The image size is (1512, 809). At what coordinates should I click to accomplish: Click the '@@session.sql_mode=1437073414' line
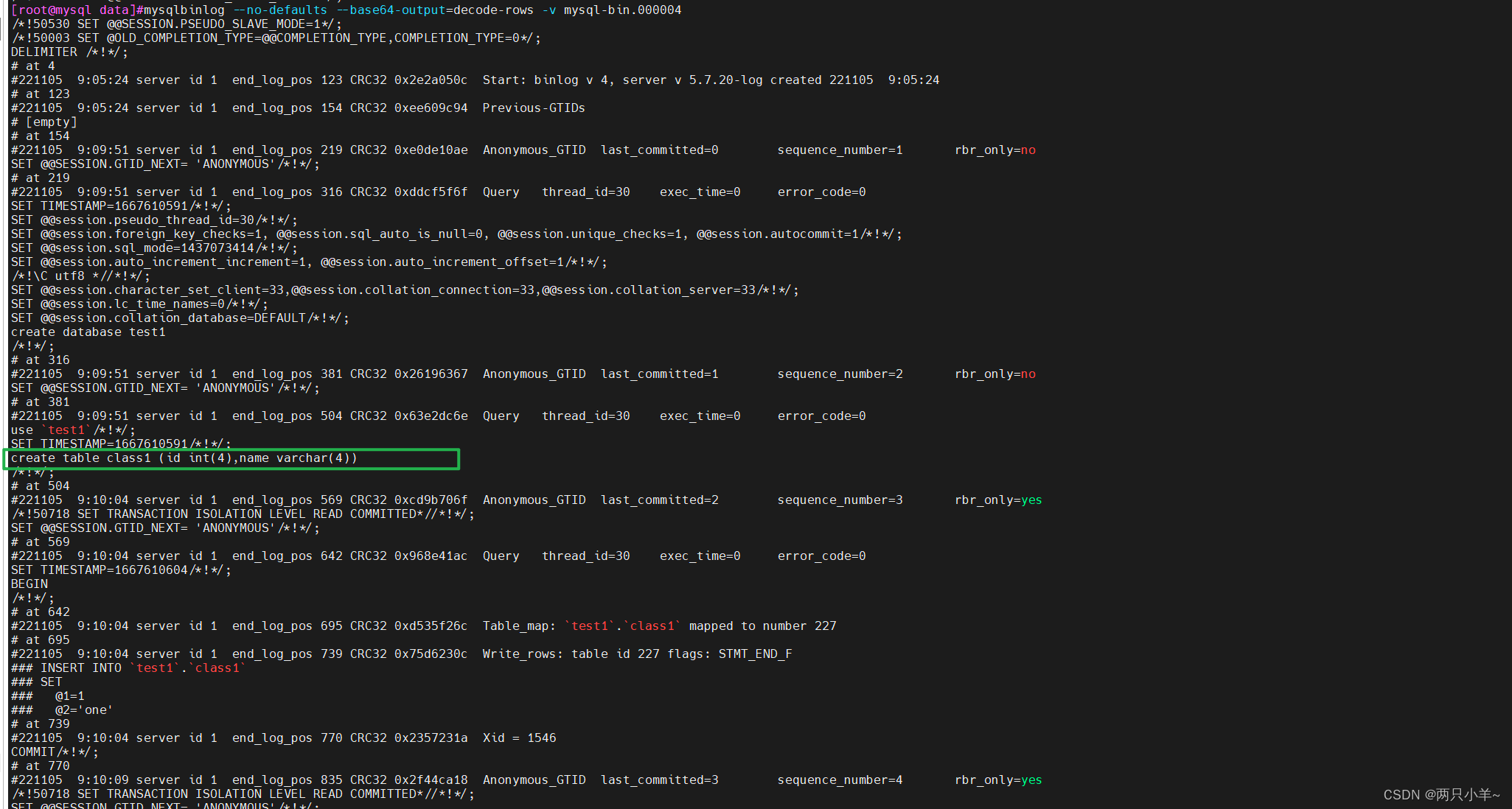point(154,248)
